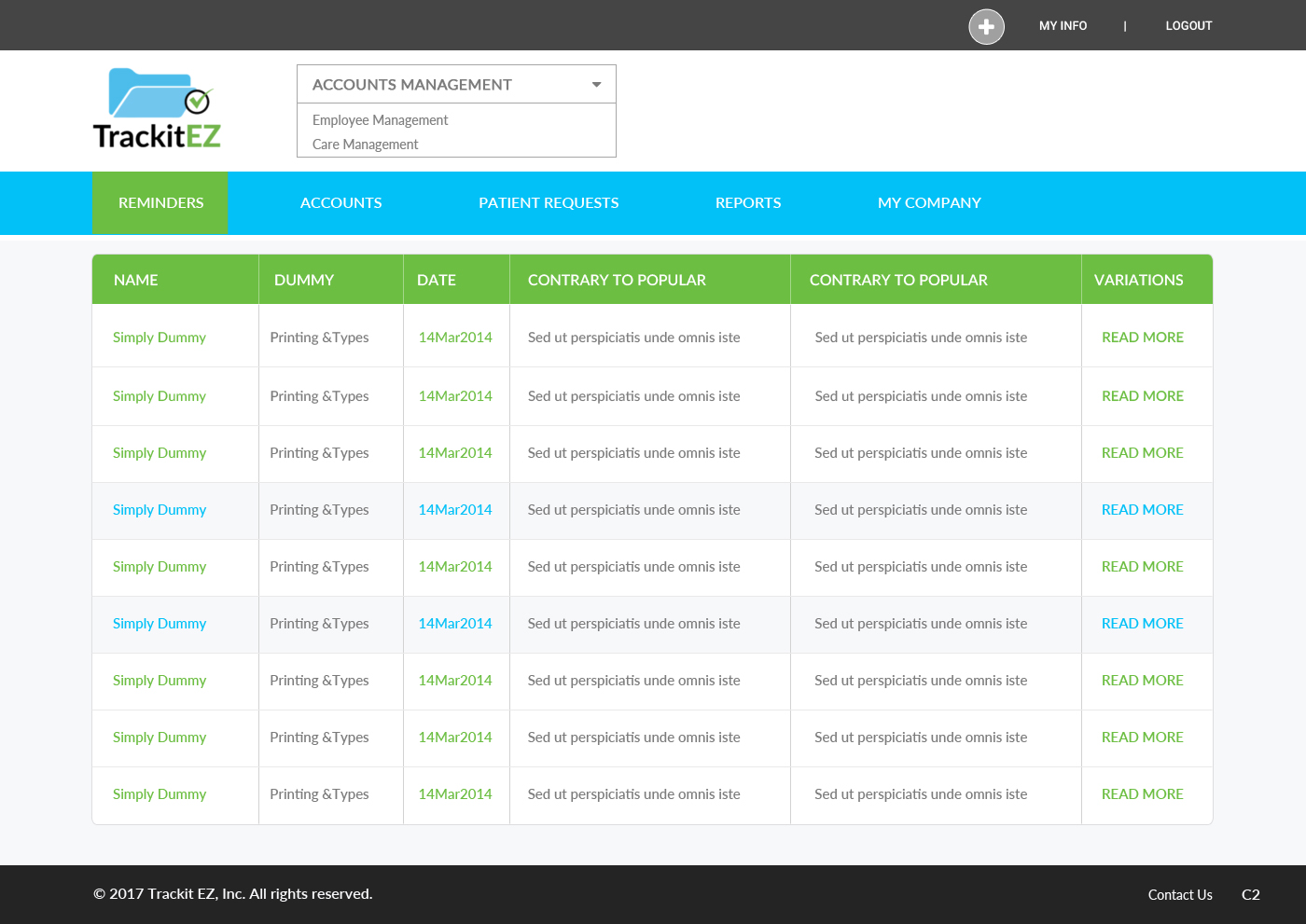Open the Reminders tab
Viewport: 1306px width, 924px height.
[x=160, y=203]
